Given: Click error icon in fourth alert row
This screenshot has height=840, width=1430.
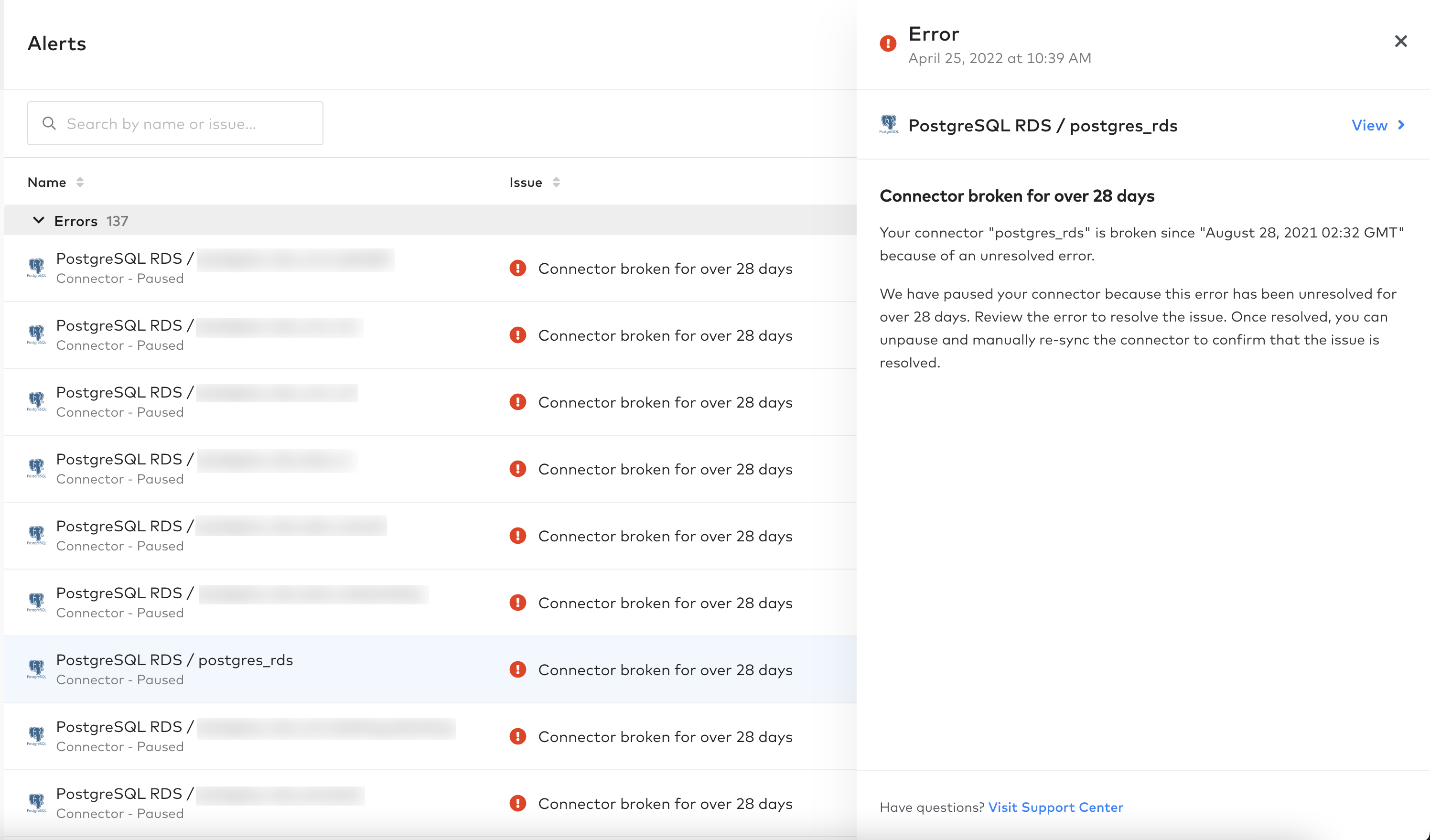Looking at the screenshot, I should 517,469.
